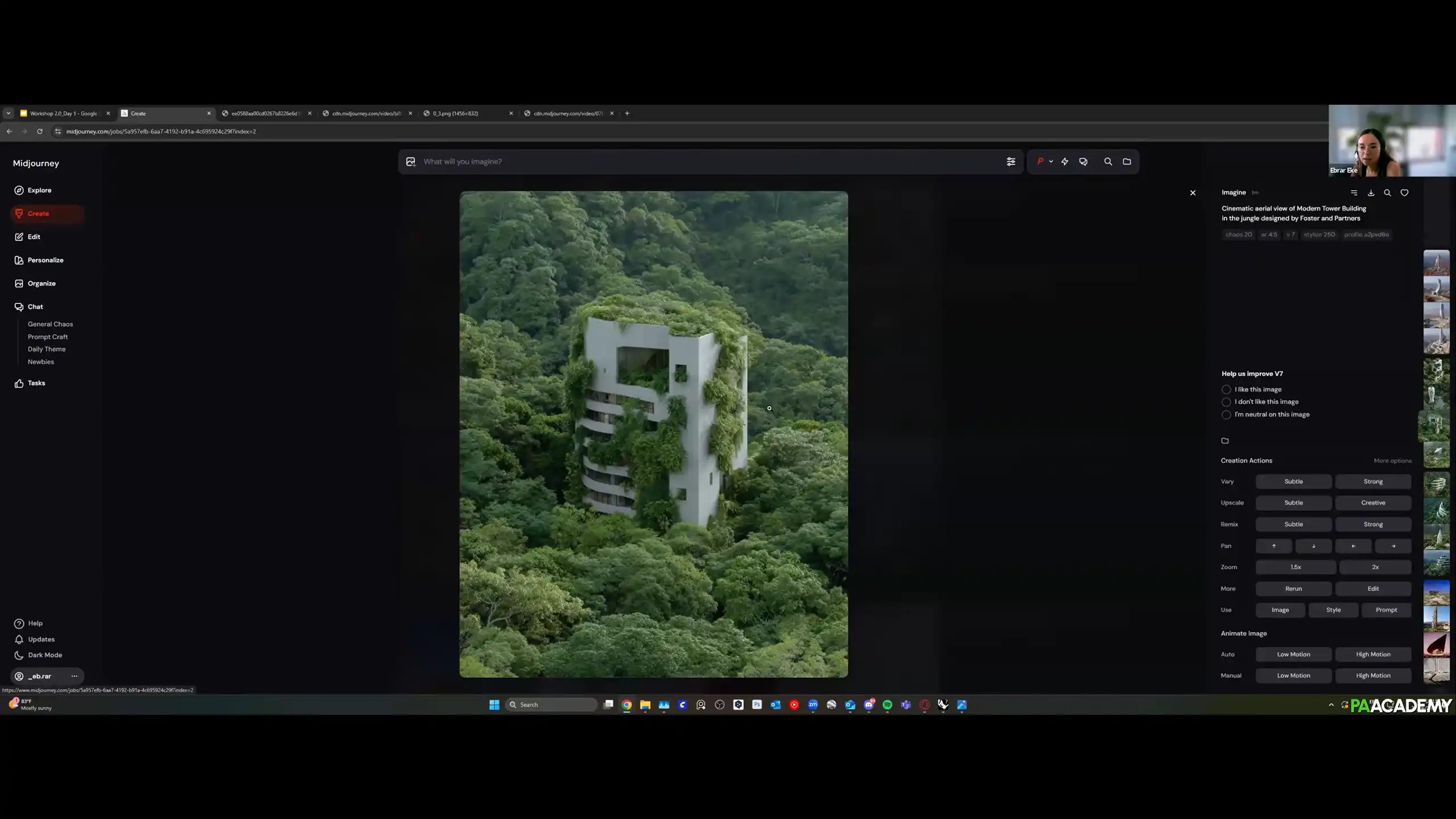Expand the browser tab list chevron
Screen dimensions: 1456x819
point(8,113)
